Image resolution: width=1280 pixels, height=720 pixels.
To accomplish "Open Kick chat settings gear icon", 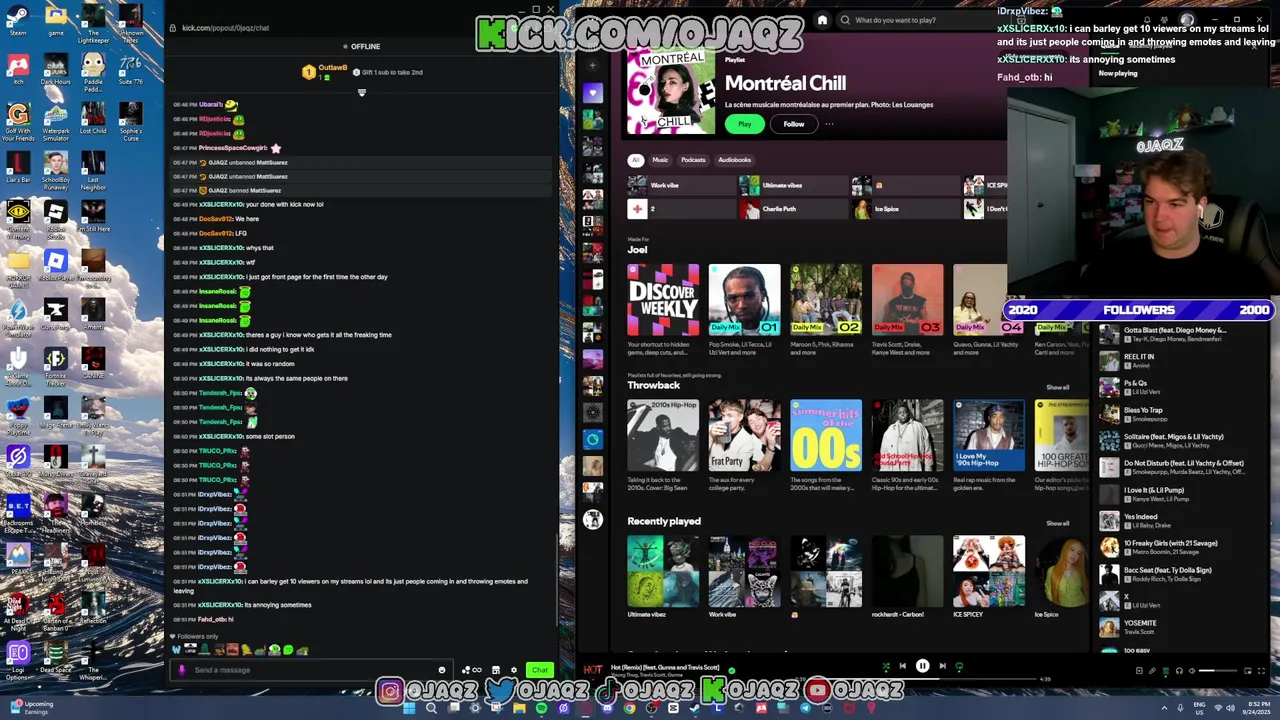I will tap(514, 670).
